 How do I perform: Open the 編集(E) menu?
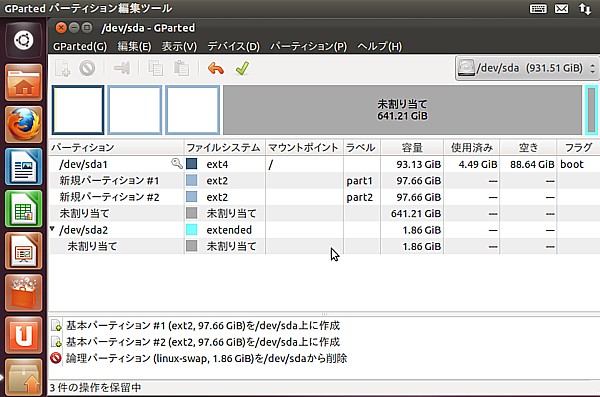click(x=134, y=46)
